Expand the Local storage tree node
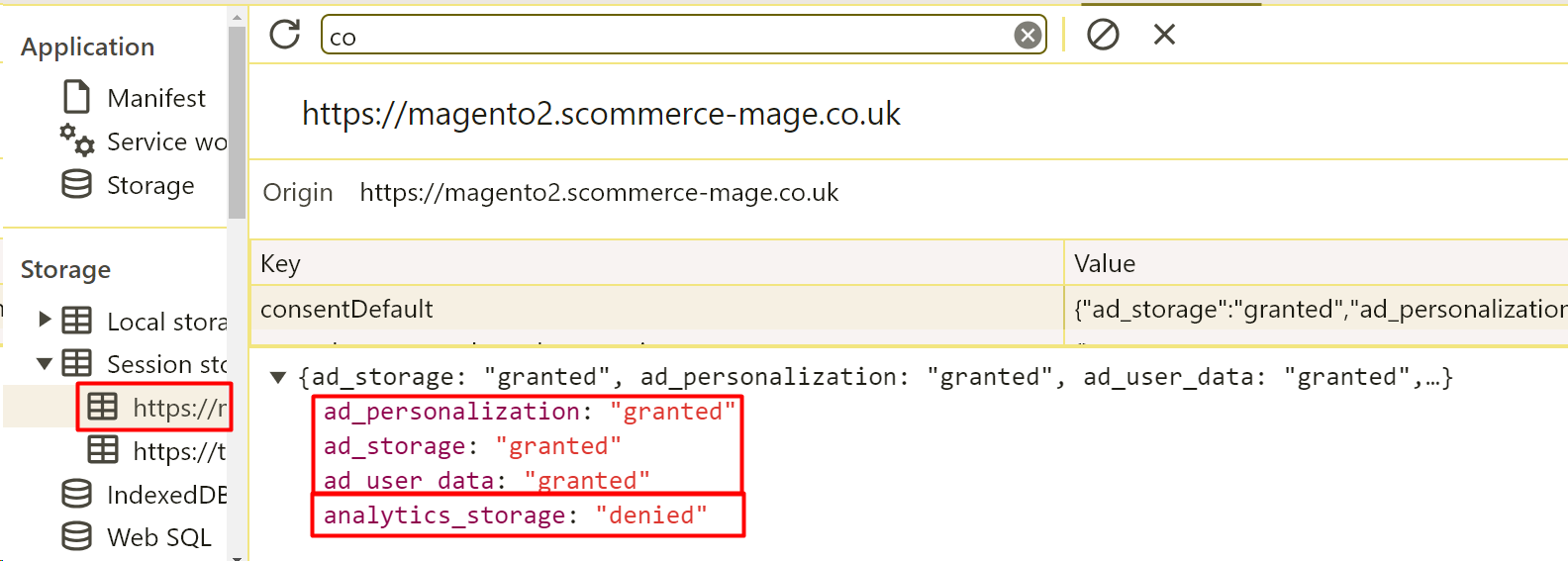 pos(45,320)
